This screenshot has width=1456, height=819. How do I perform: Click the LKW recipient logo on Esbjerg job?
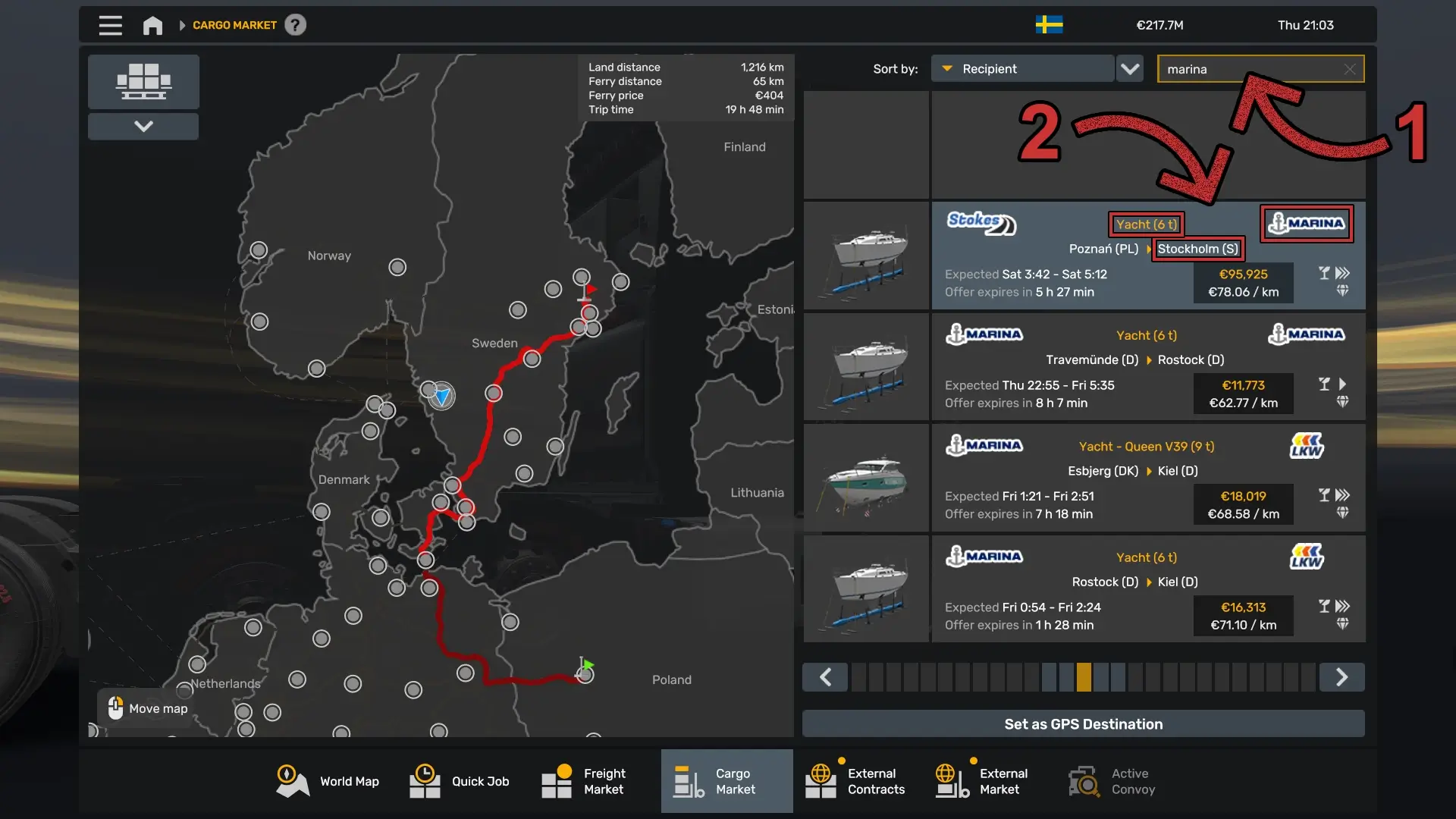[x=1307, y=446]
